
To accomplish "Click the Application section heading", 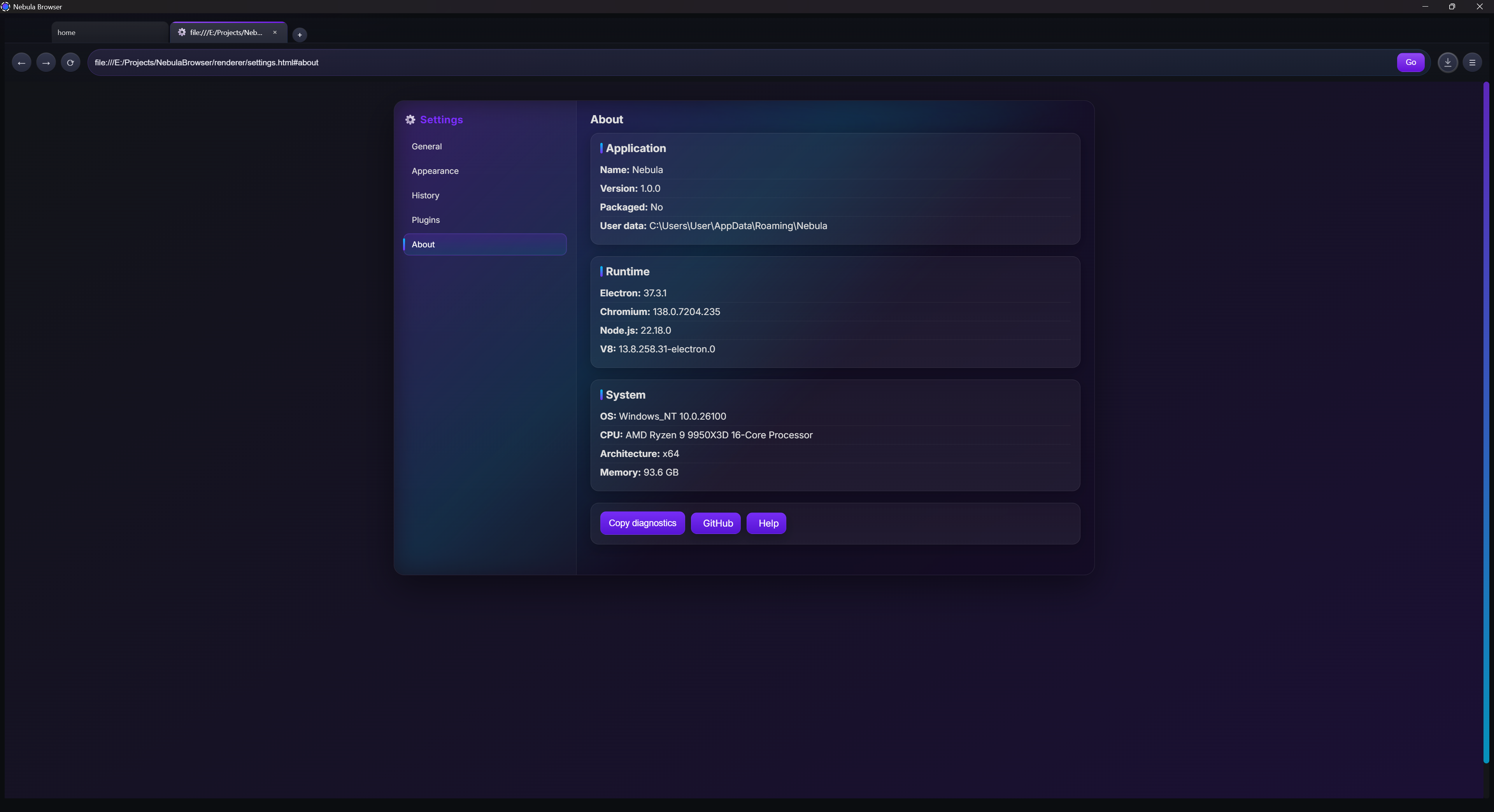I will tap(636, 149).
